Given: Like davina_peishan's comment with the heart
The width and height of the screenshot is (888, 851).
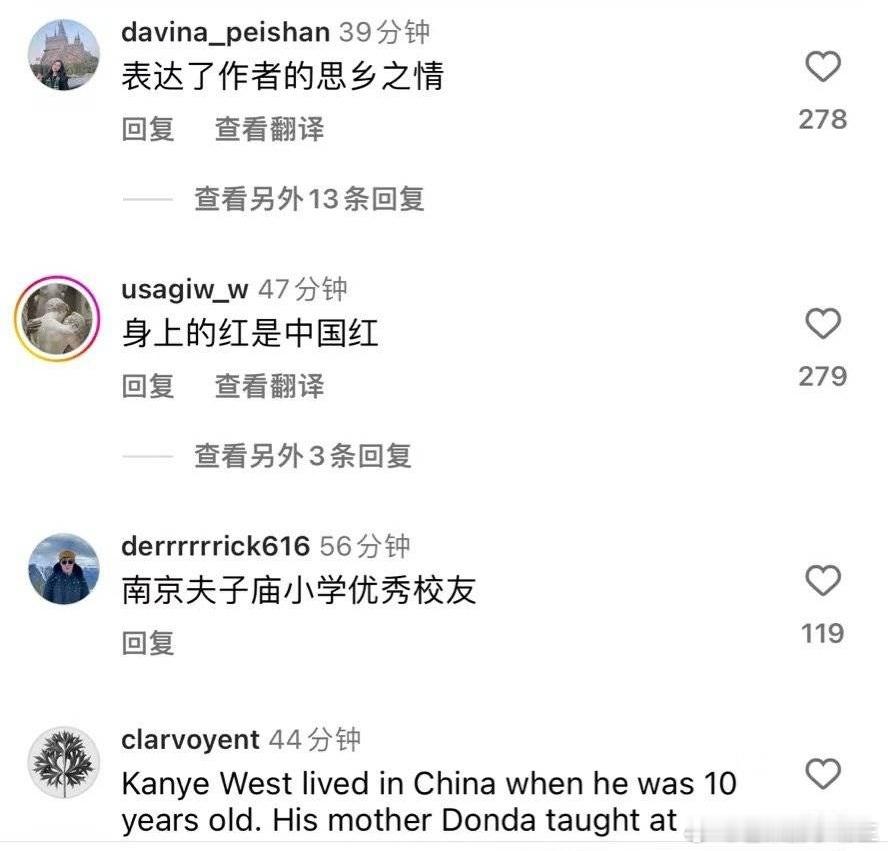Looking at the screenshot, I should point(822,66).
